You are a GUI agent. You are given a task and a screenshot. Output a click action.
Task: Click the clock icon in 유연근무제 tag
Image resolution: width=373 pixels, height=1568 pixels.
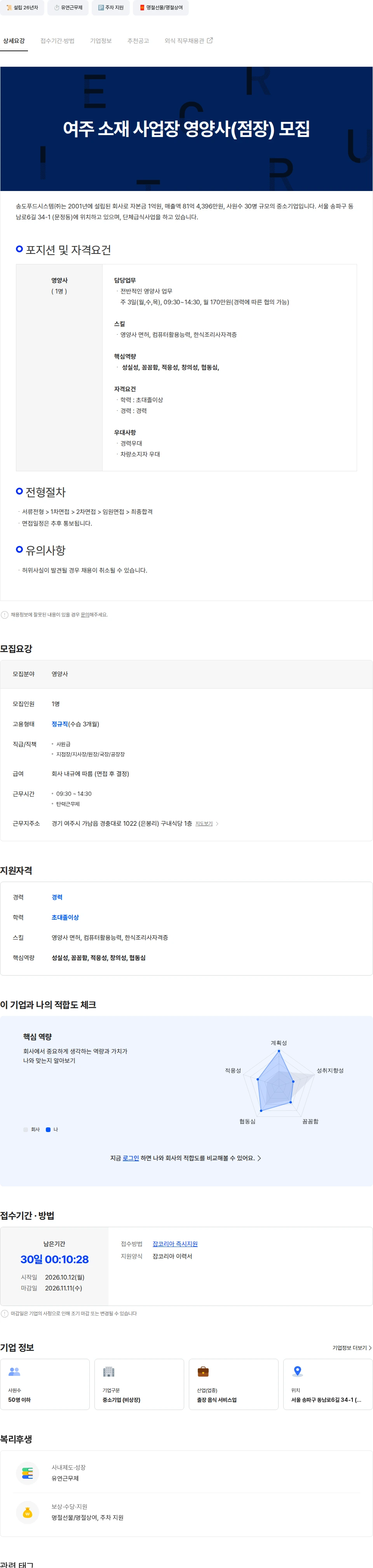[57, 7]
